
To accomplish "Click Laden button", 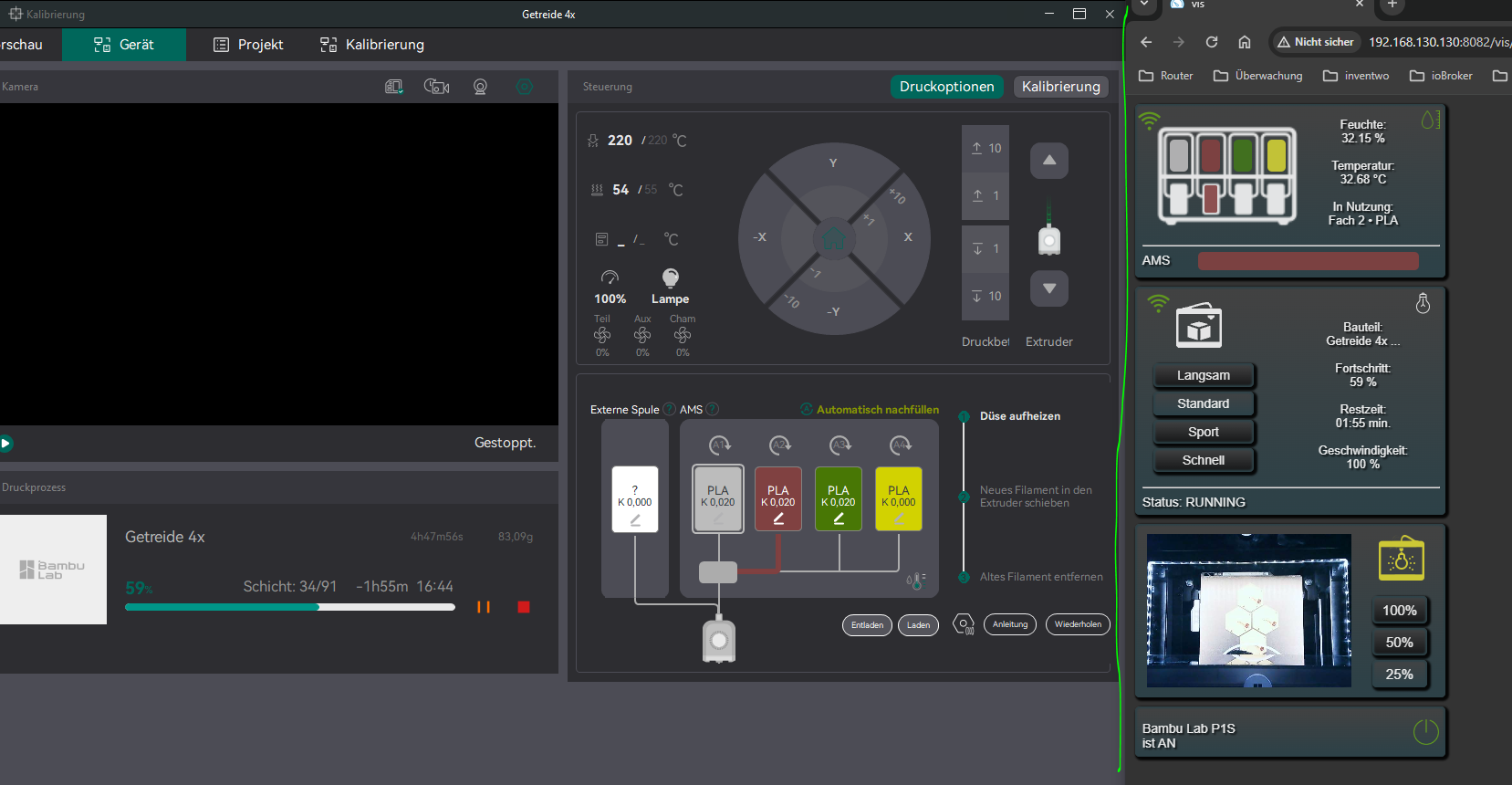I will (x=918, y=625).
